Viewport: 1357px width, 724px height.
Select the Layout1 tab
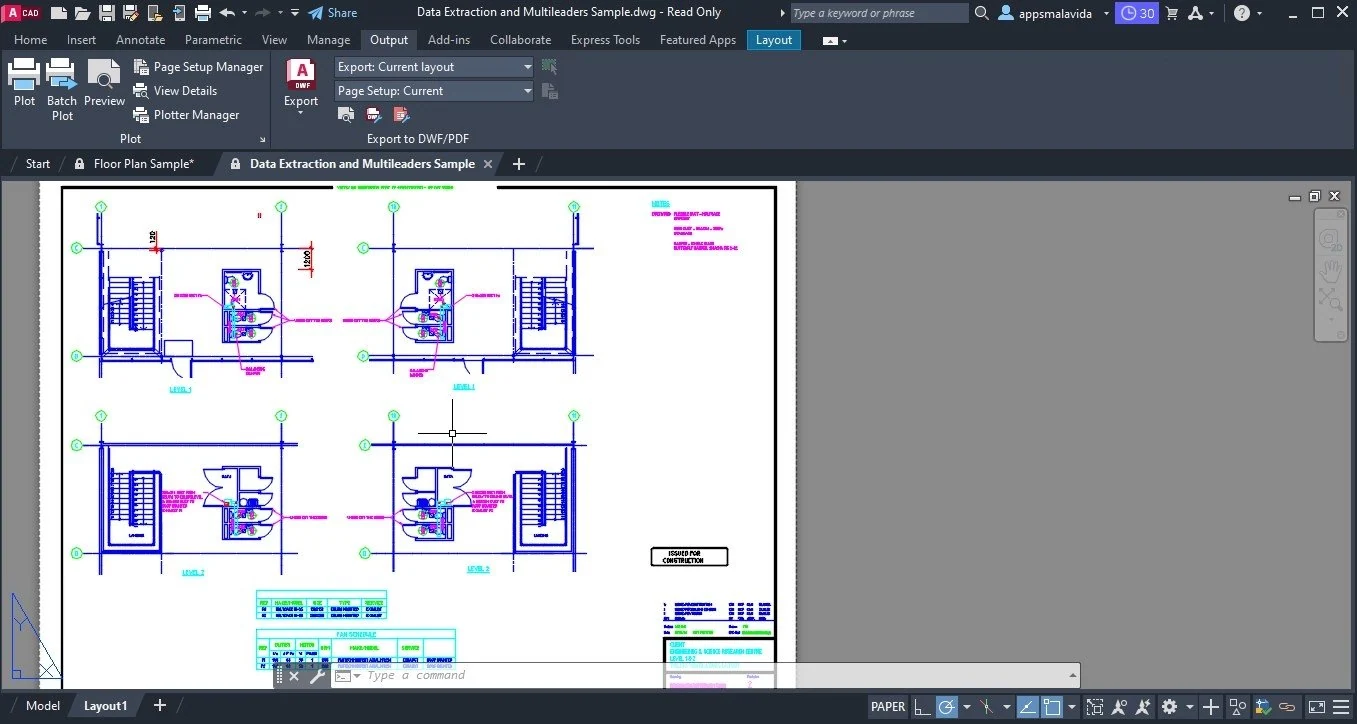[x=105, y=706]
